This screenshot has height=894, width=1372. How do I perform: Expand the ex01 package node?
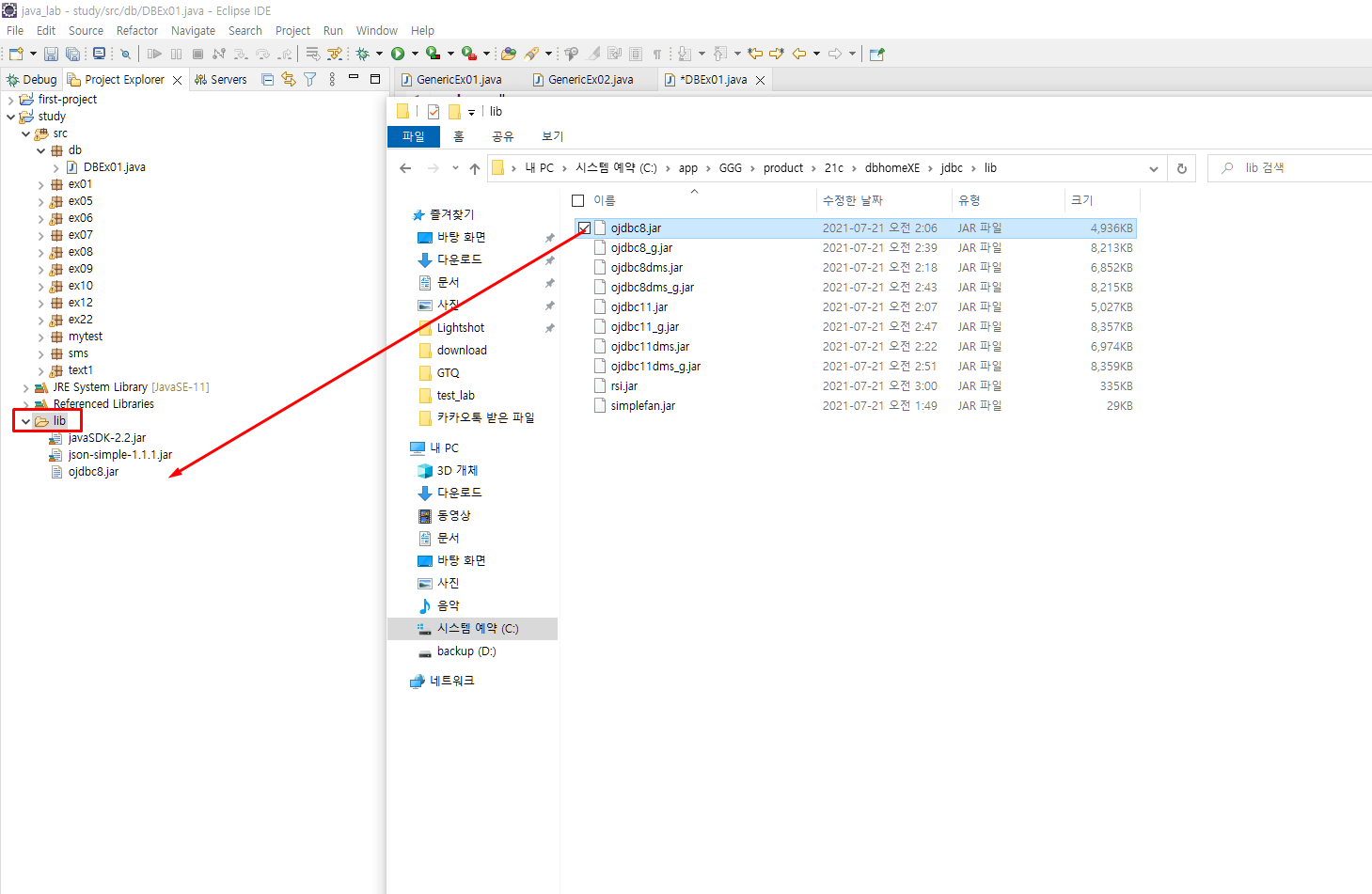pyautogui.click(x=41, y=184)
